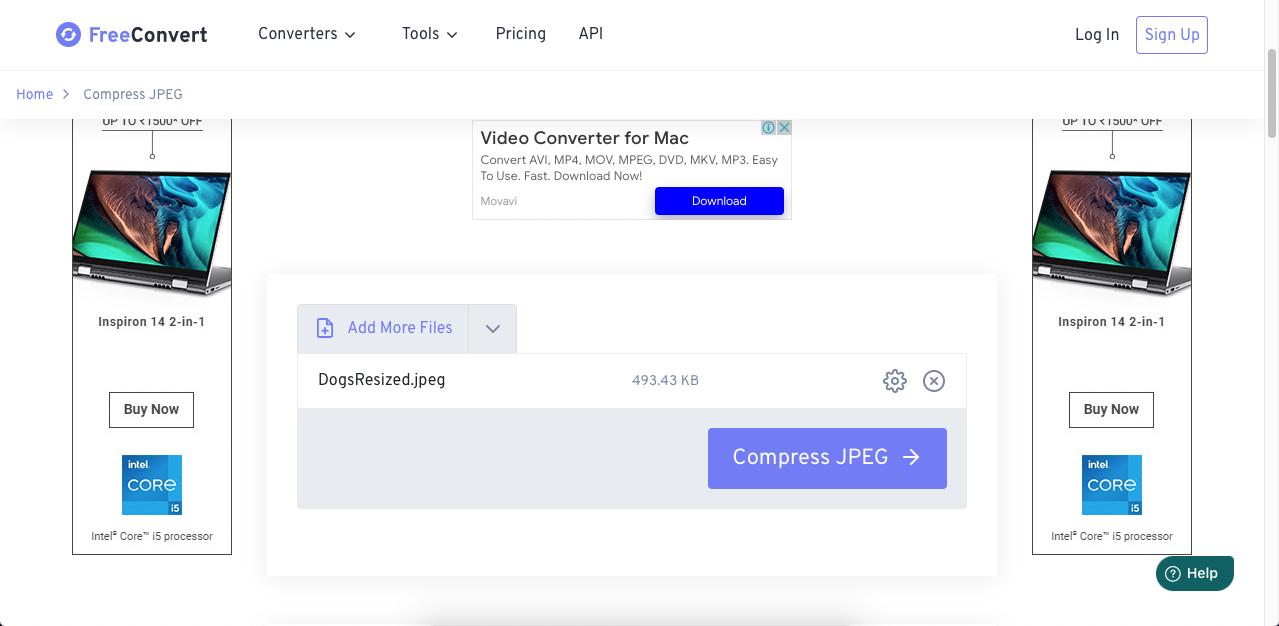
Task: Remove DogsResized.jpeg with the X icon
Action: (x=934, y=381)
